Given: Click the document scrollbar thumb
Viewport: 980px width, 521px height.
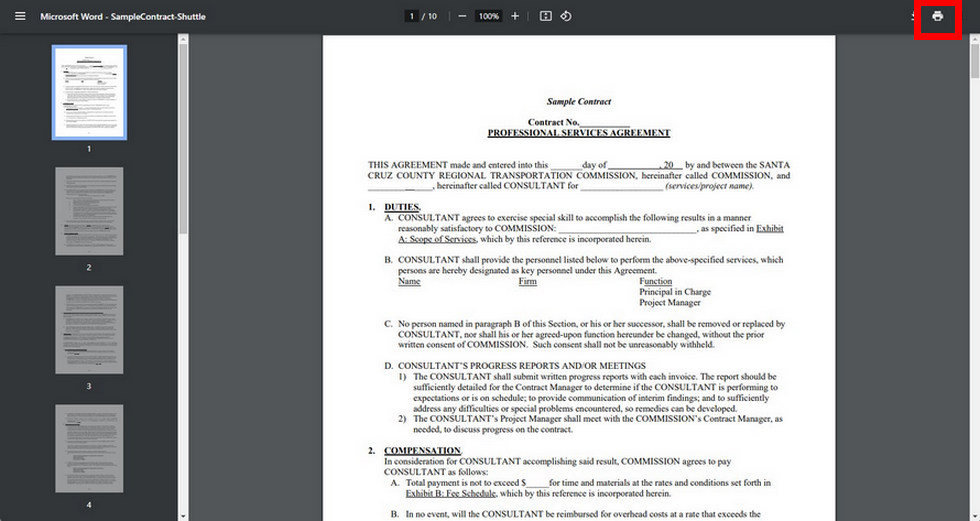Looking at the screenshot, I should (x=974, y=61).
